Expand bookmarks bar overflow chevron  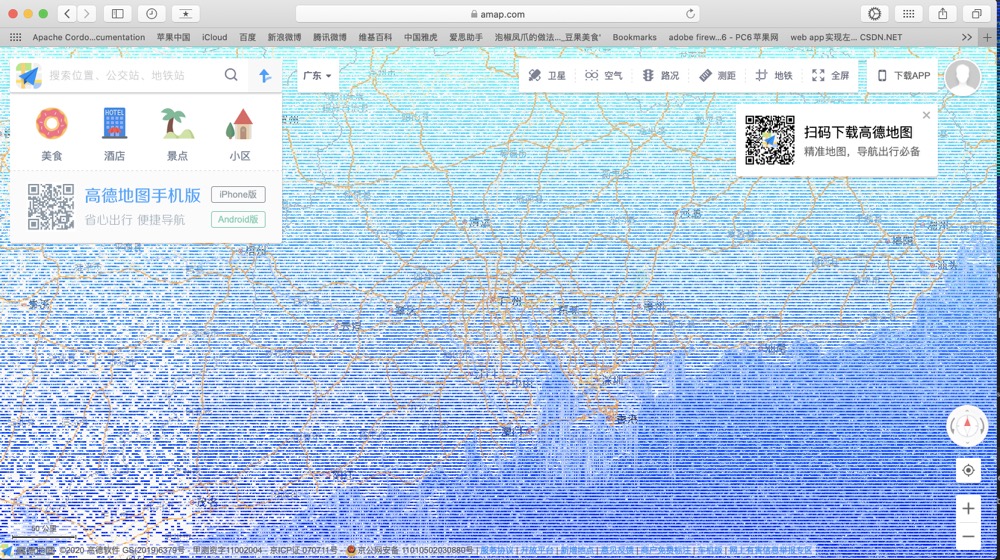tap(966, 37)
